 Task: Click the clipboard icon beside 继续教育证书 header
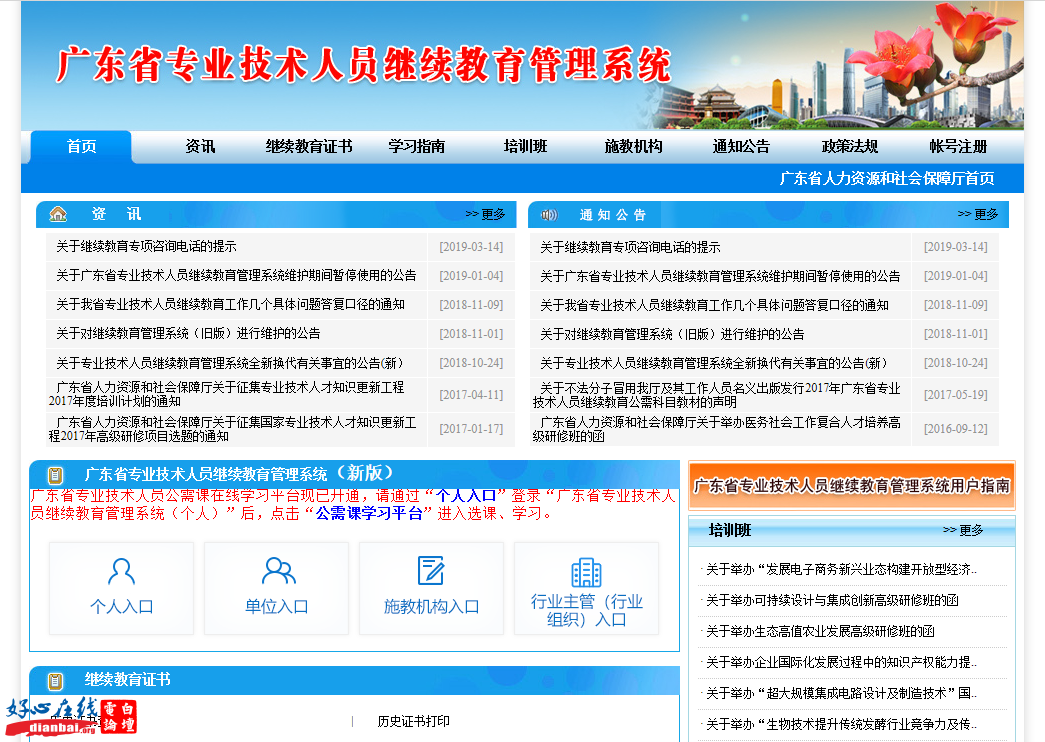[x=55, y=681]
